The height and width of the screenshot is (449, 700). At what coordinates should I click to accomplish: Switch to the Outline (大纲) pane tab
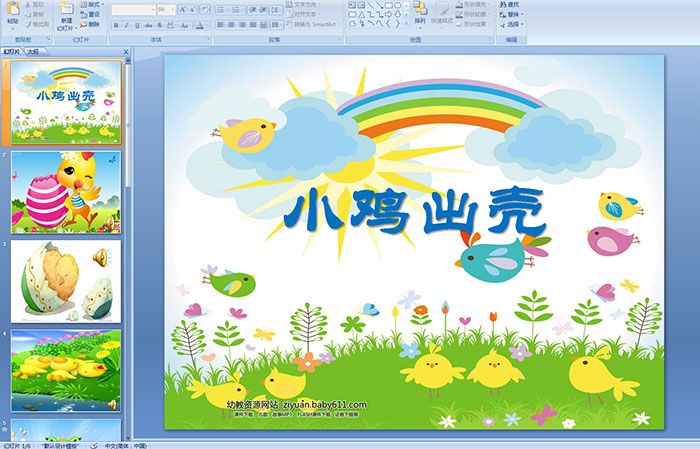(x=33, y=52)
